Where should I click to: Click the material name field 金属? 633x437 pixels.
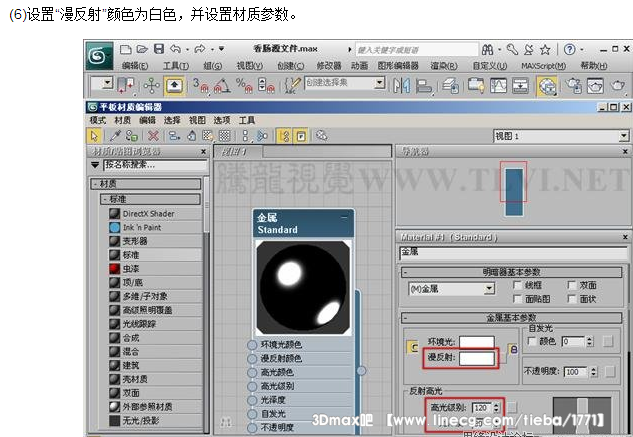click(513, 252)
